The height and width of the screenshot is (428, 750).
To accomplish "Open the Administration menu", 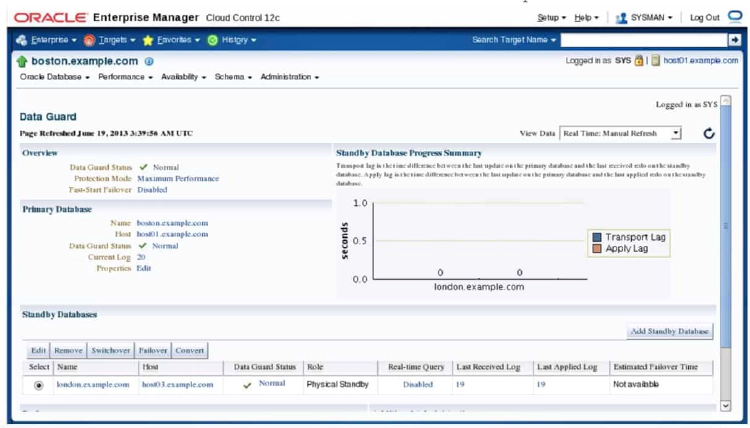I will pyautogui.click(x=290, y=77).
